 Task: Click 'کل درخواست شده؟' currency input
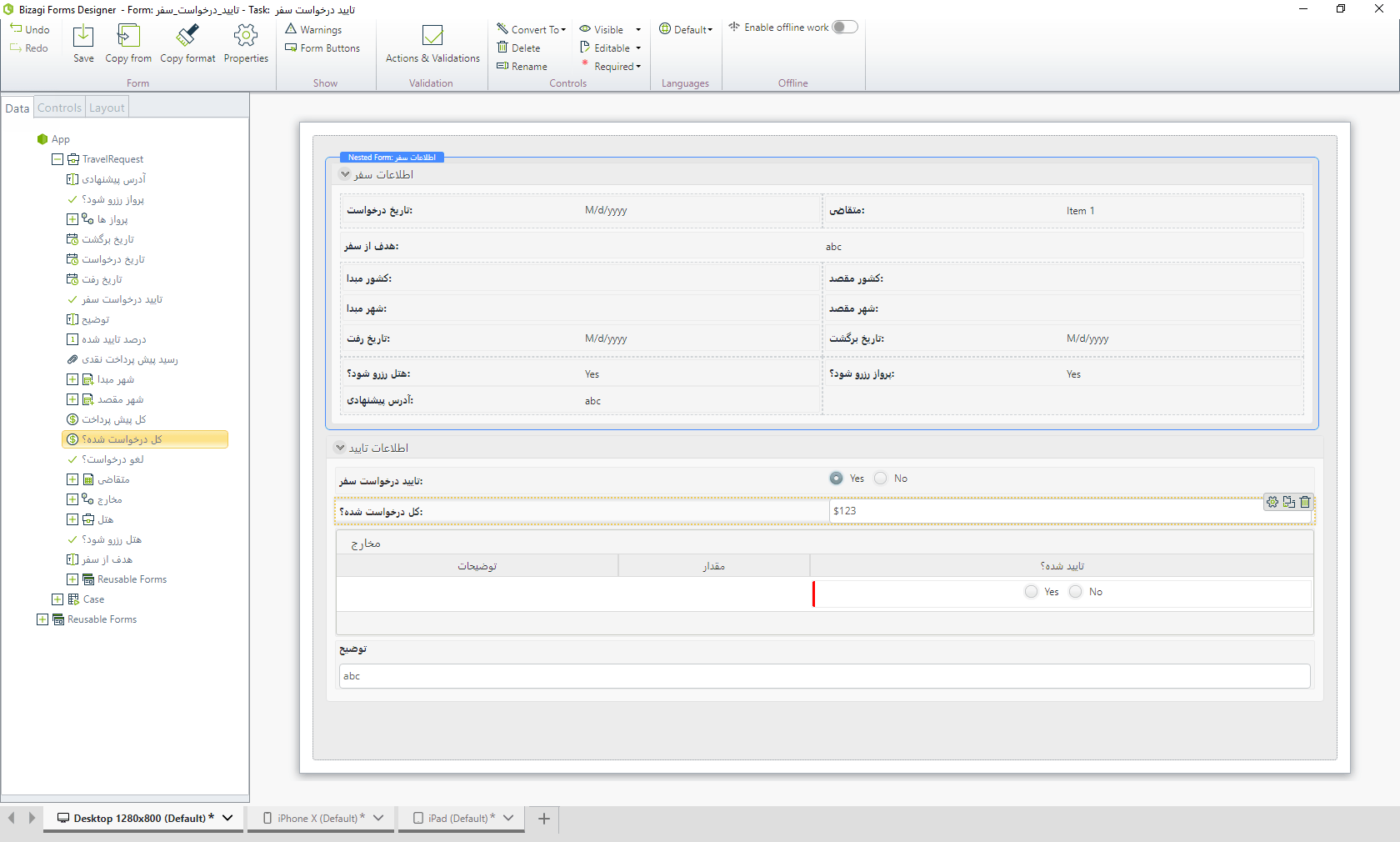click(1070, 511)
